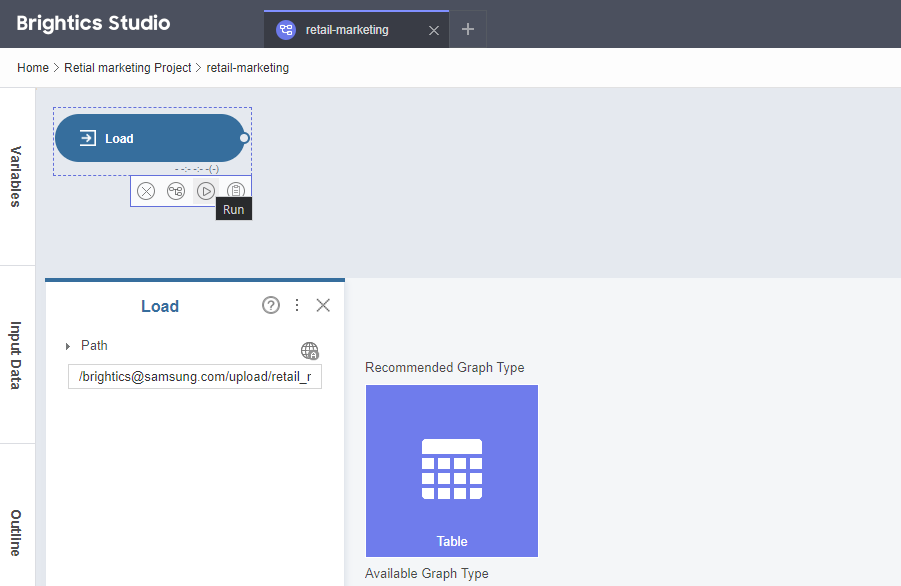Select the Load node on canvas
Image resolution: width=901 pixels, height=586 pixels.
click(150, 138)
